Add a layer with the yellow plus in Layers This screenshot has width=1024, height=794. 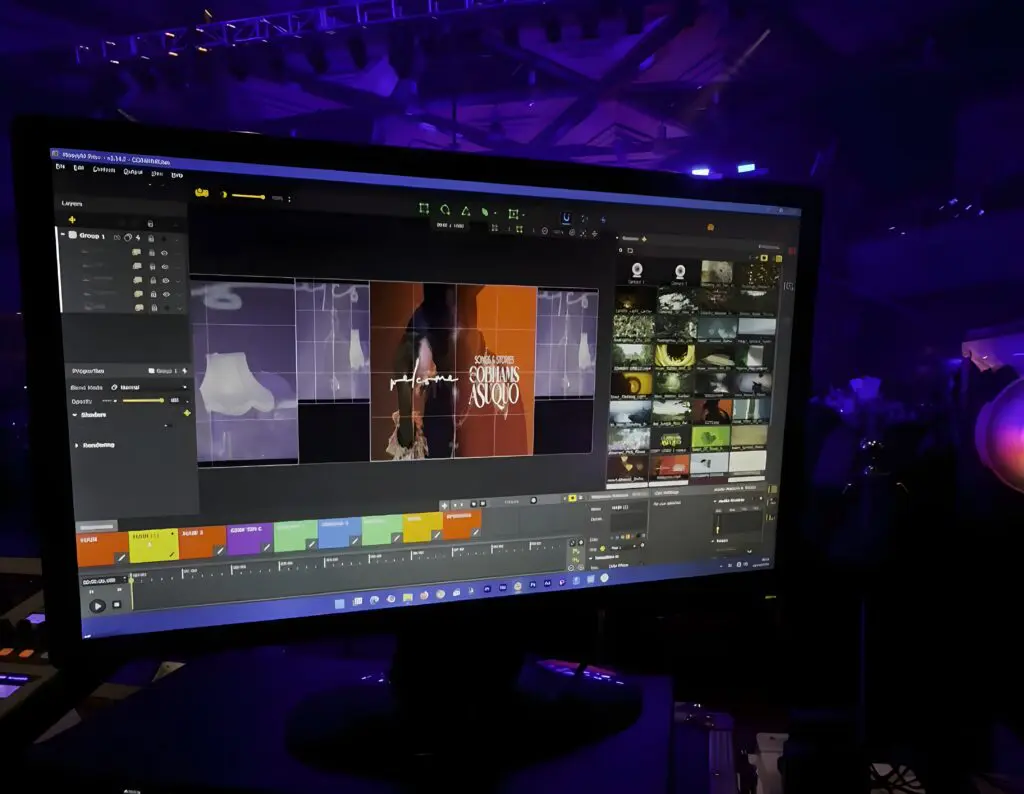tap(72, 219)
